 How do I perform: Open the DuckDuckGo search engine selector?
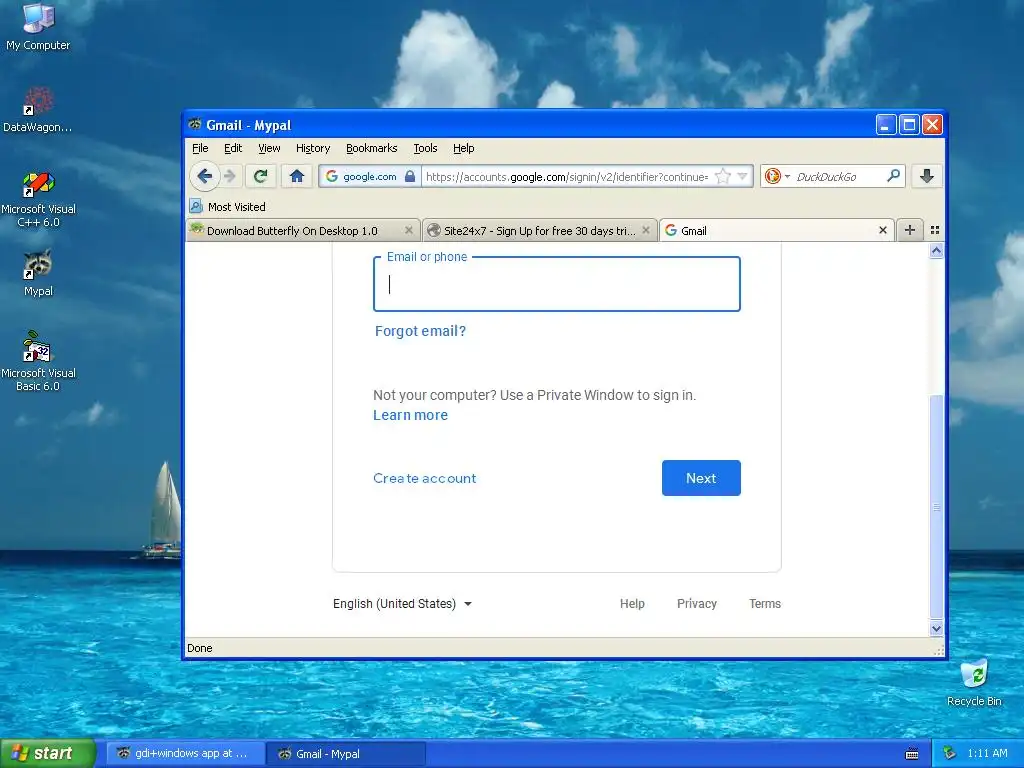point(777,176)
